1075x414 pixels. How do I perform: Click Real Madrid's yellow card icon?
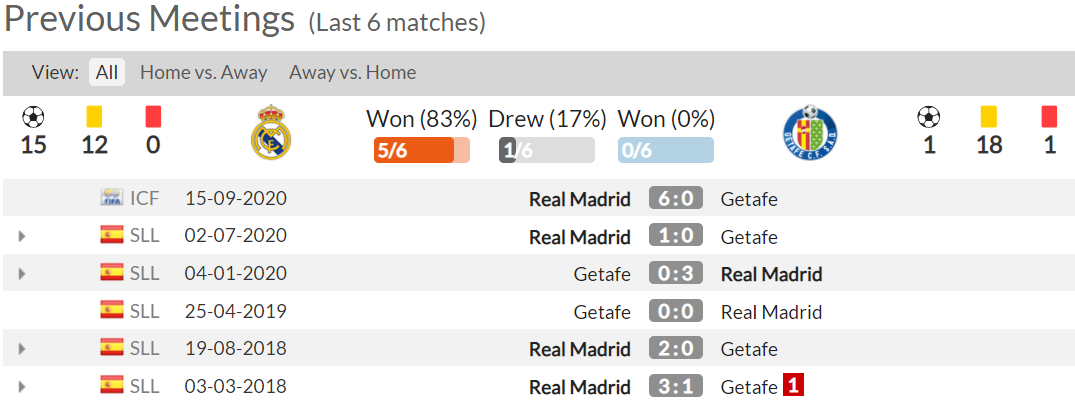coord(94,117)
